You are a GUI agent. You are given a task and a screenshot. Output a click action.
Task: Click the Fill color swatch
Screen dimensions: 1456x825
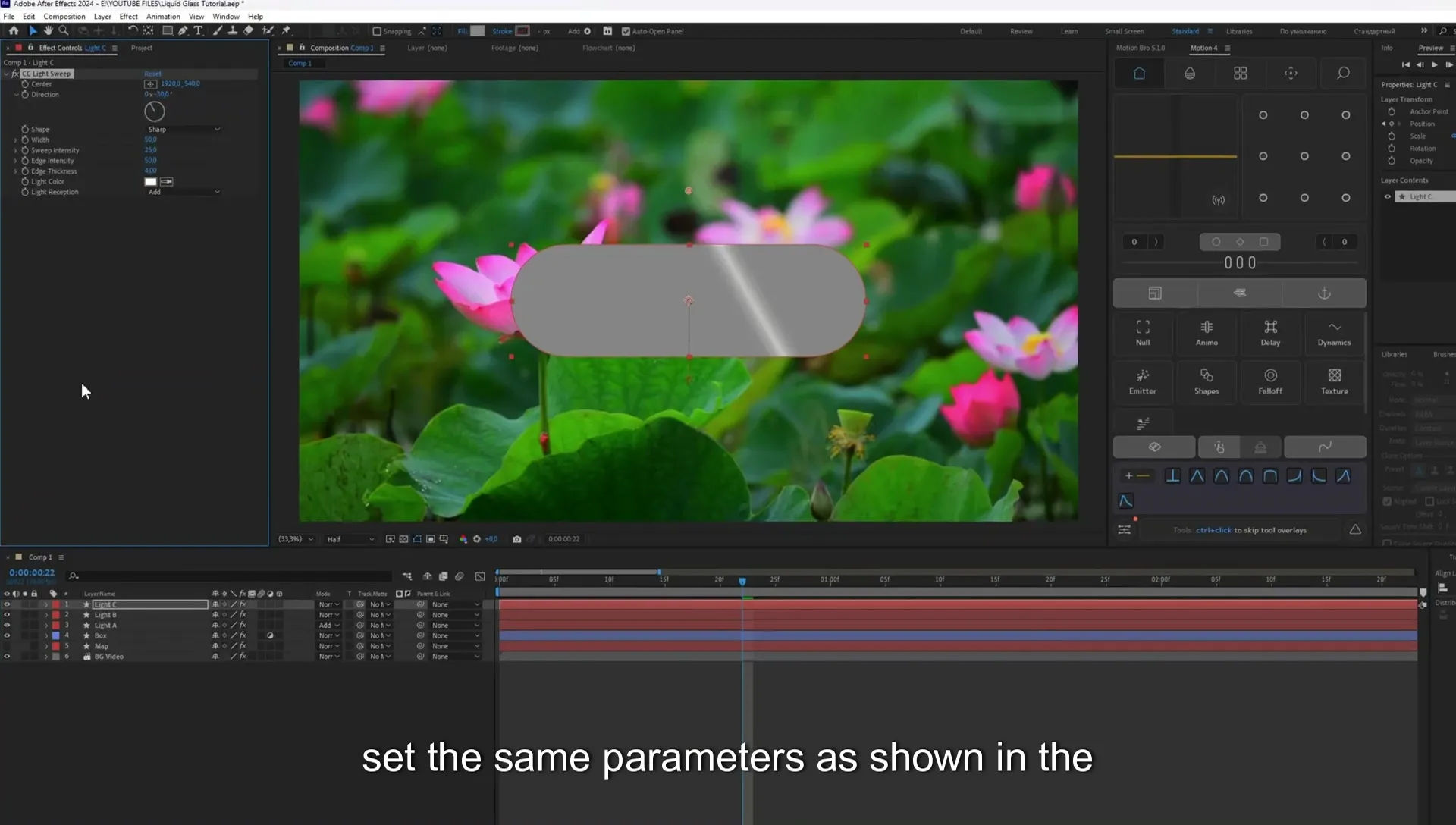point(477,31)
